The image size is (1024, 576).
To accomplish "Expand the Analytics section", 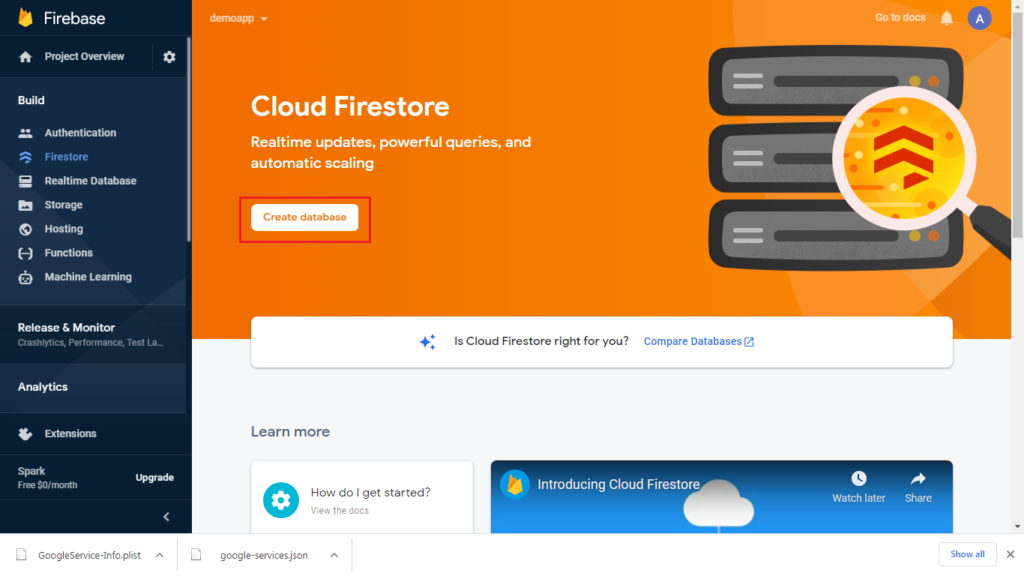I will click(x=93, y=387).
